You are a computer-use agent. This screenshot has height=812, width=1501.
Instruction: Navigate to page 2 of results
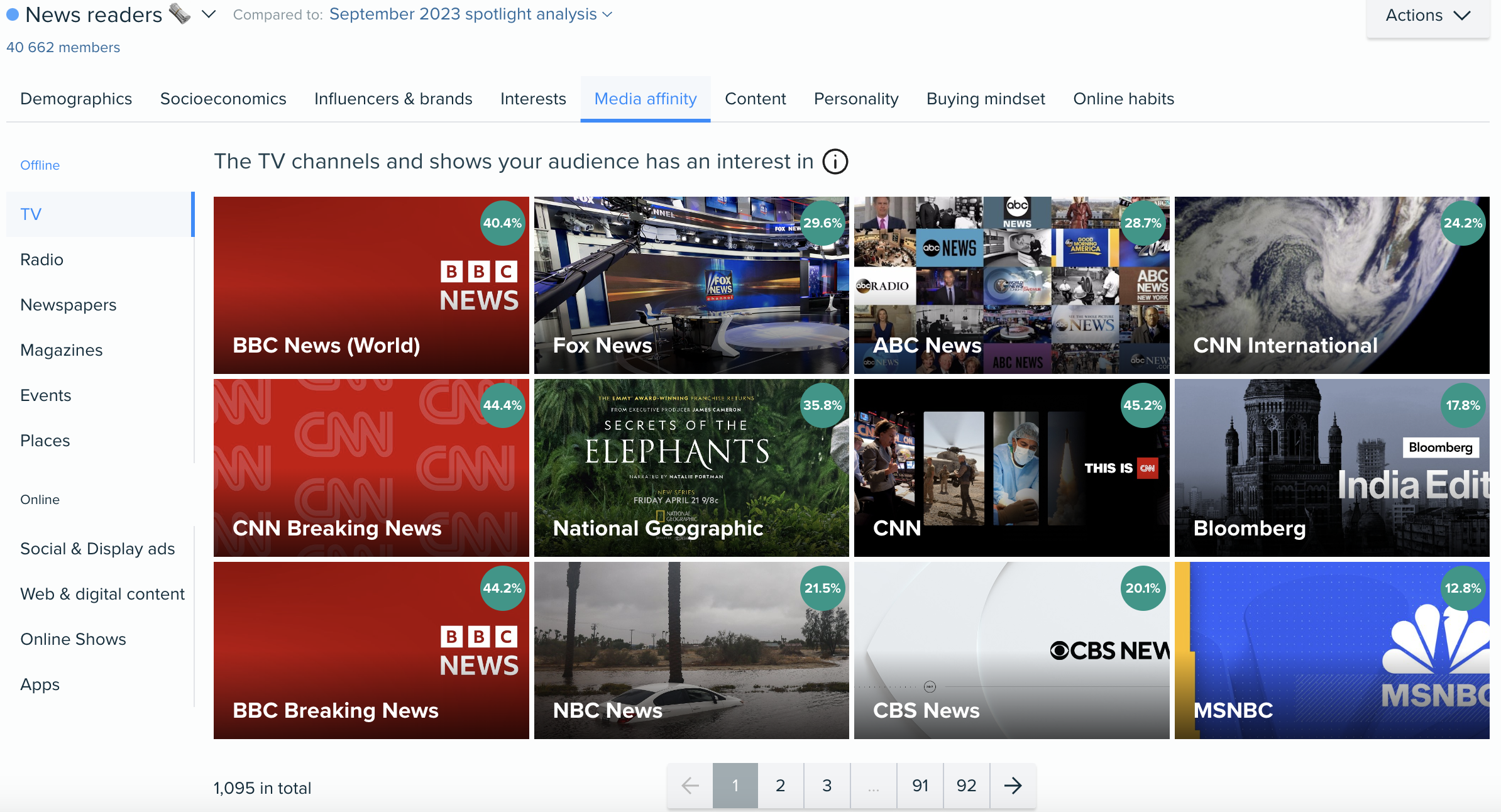point(779,784)
